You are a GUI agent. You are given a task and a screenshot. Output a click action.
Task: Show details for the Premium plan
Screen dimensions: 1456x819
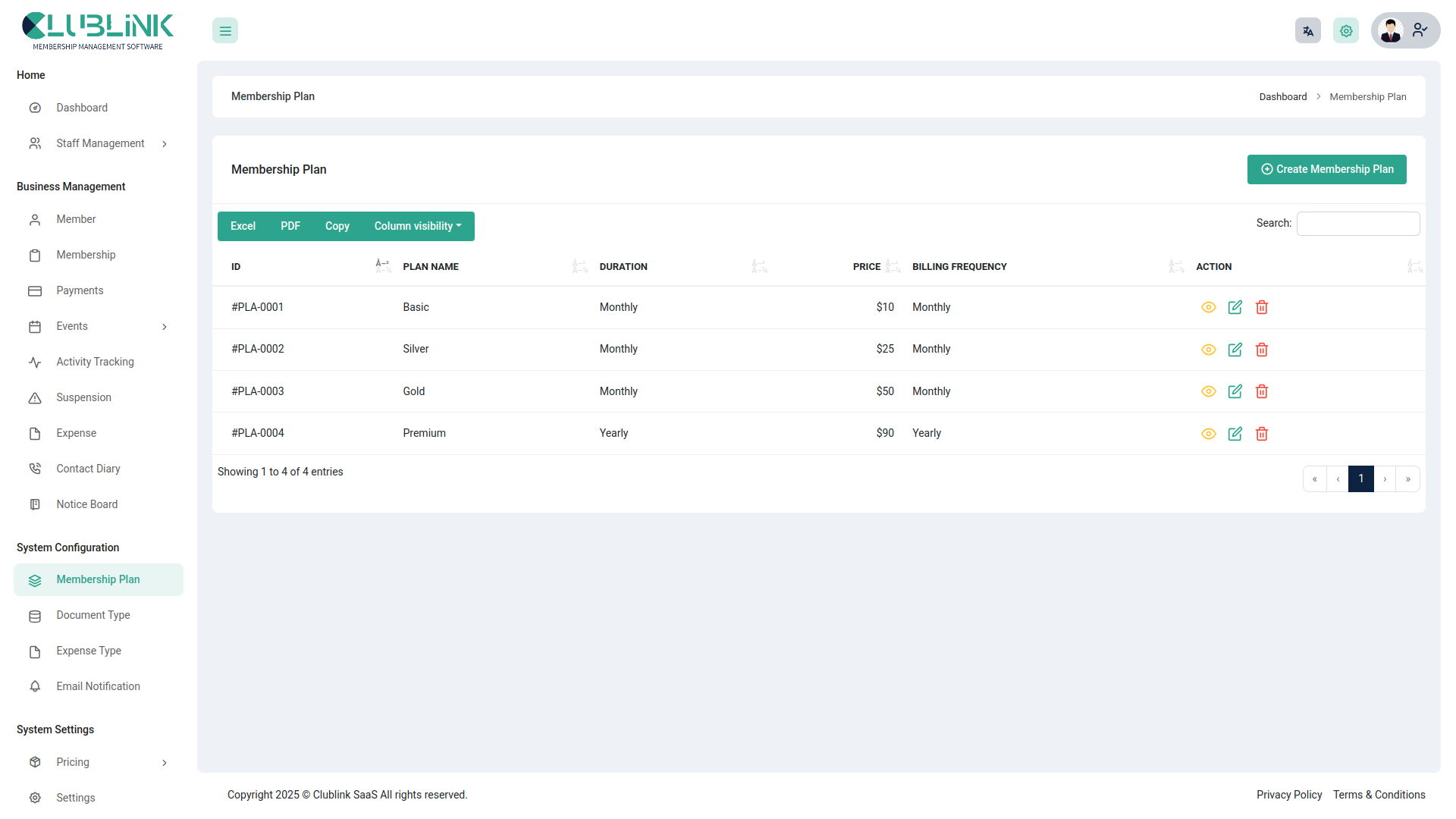pyautogui.click(x=1209, y=434)
